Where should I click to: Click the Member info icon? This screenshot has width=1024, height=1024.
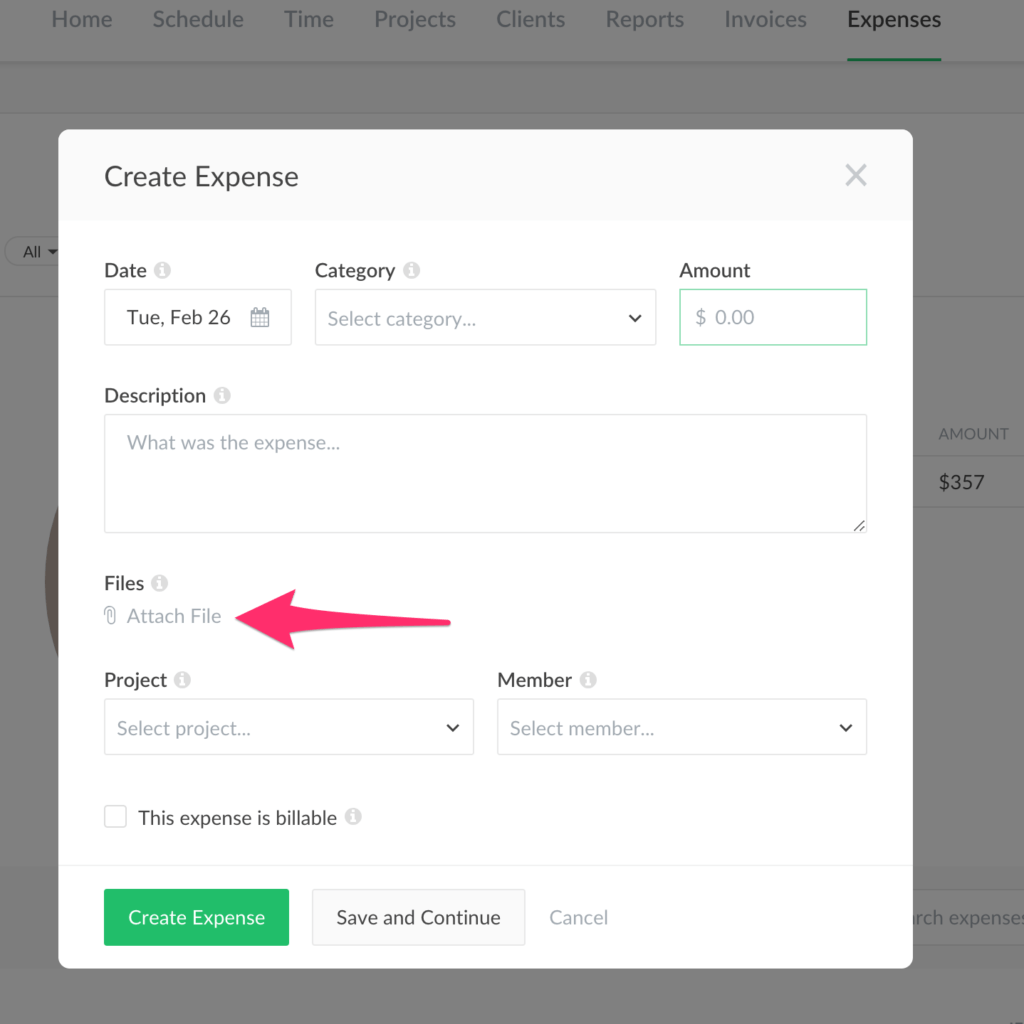(x=589, y=679)
